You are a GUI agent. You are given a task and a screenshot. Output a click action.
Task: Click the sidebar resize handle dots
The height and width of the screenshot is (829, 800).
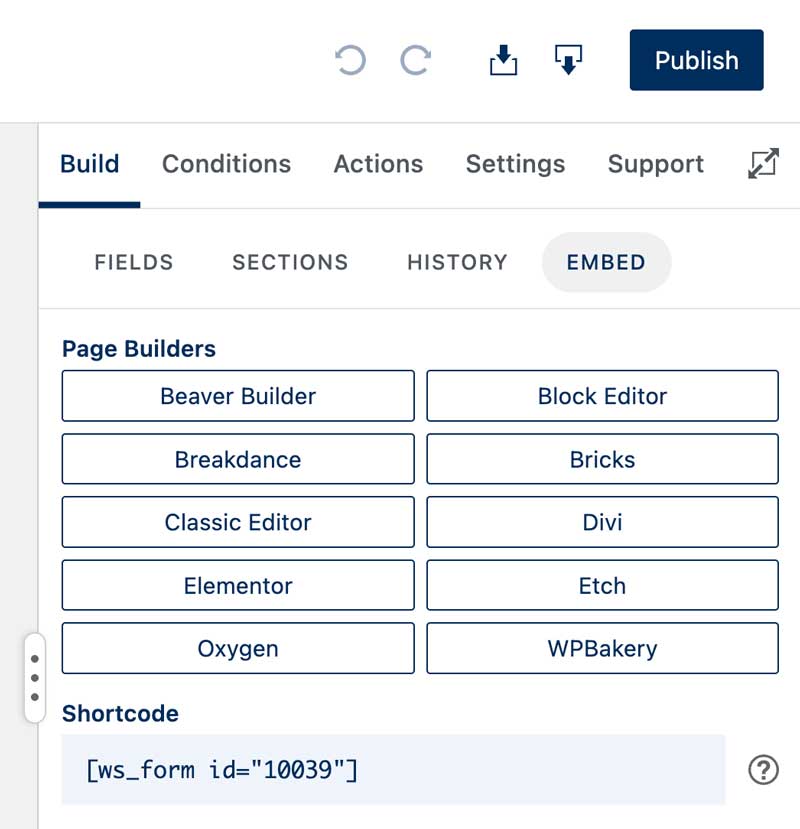[x=35, y=678]
